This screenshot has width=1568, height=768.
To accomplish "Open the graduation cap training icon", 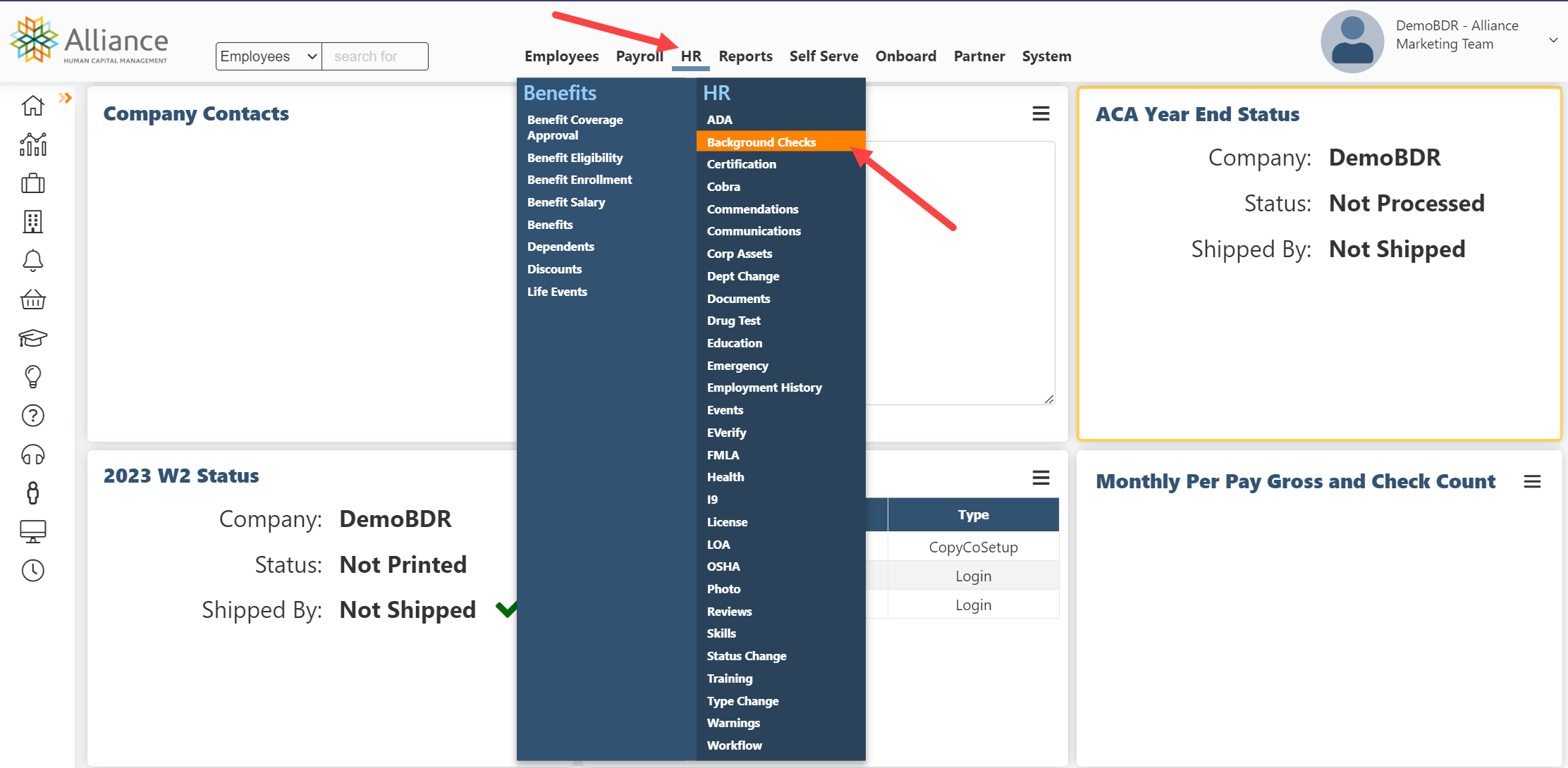I will point(33,338).
